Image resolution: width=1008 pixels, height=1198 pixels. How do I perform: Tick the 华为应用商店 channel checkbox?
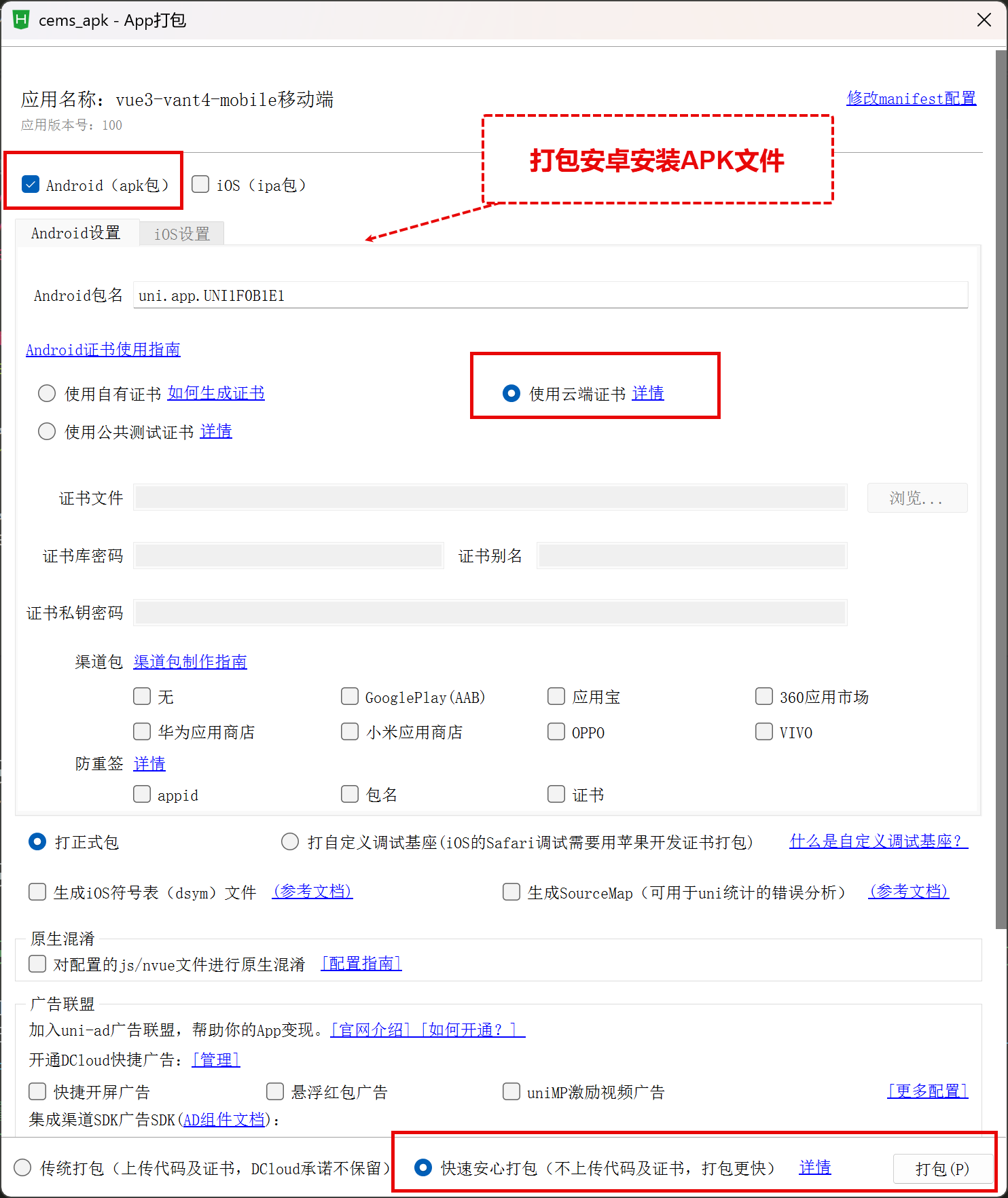click(x=142, y=732)
